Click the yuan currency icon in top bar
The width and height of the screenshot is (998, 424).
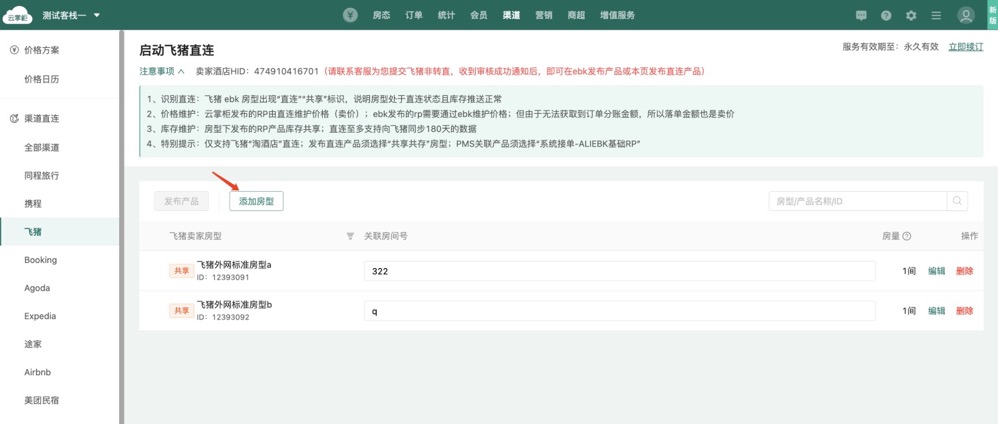350,15
